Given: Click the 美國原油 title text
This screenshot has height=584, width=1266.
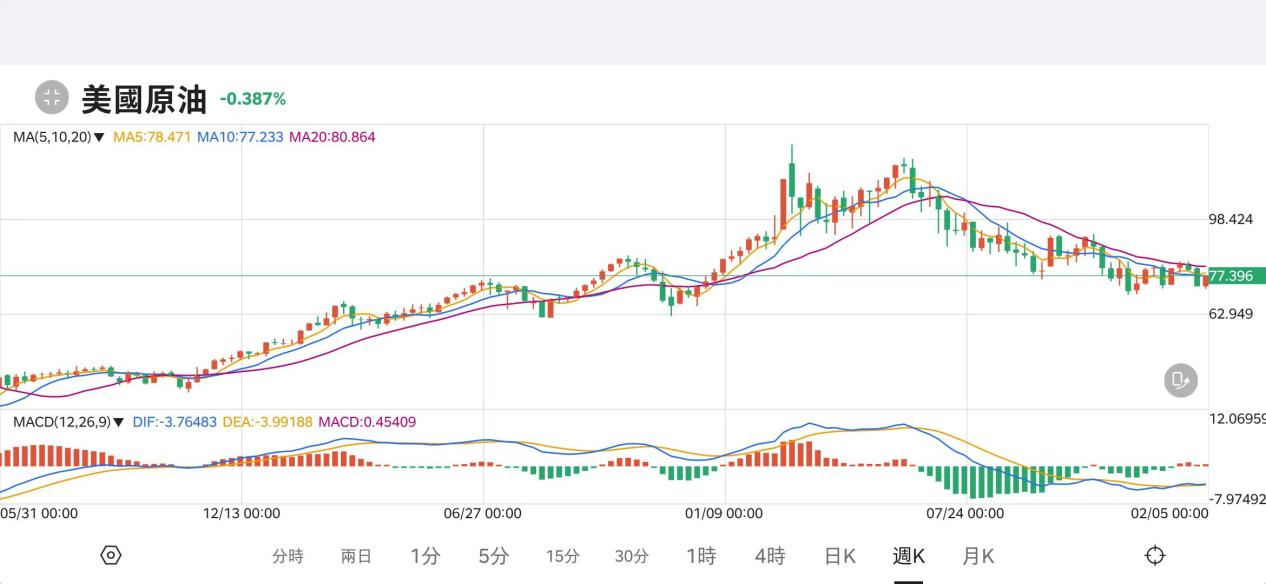Looking at the screenshot, I should pyautogui.click(x=143, y=99).
